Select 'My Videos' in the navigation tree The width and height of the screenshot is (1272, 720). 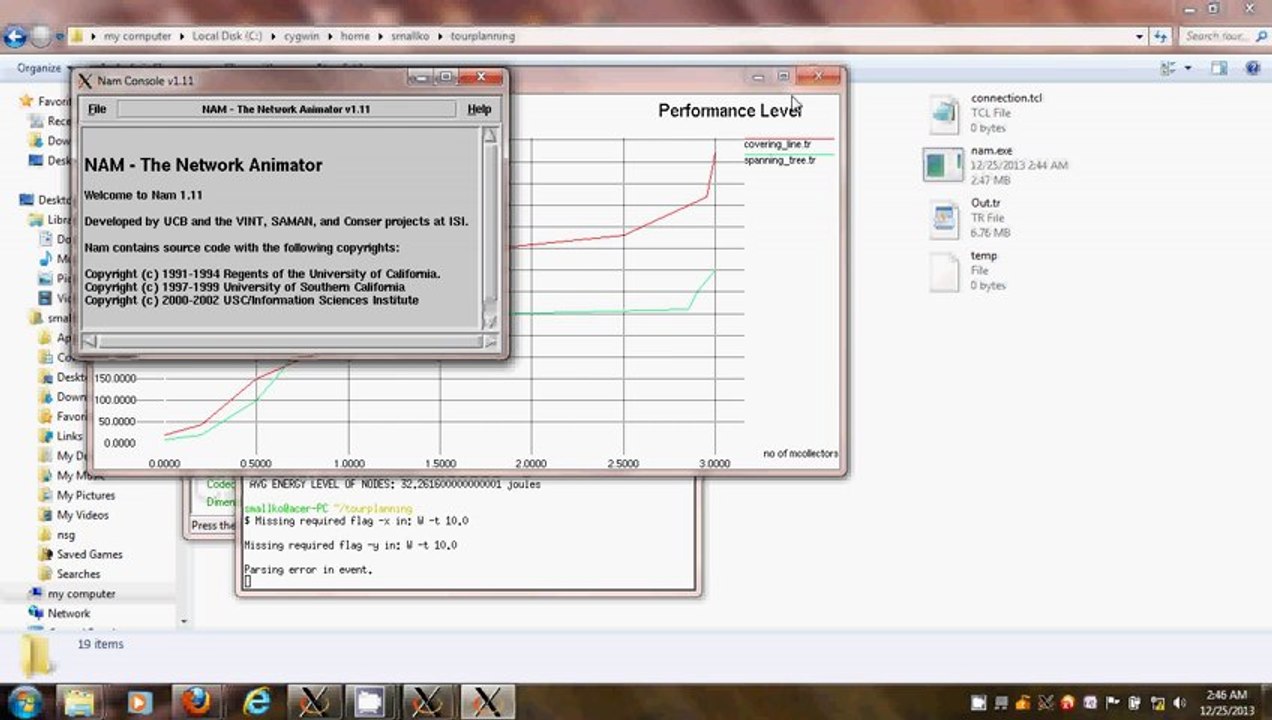point(83,515)
